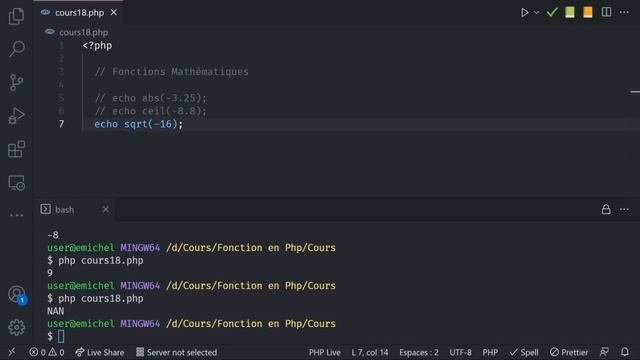
Task: Open the Remote Explorer view
Action: coord(16,182)
